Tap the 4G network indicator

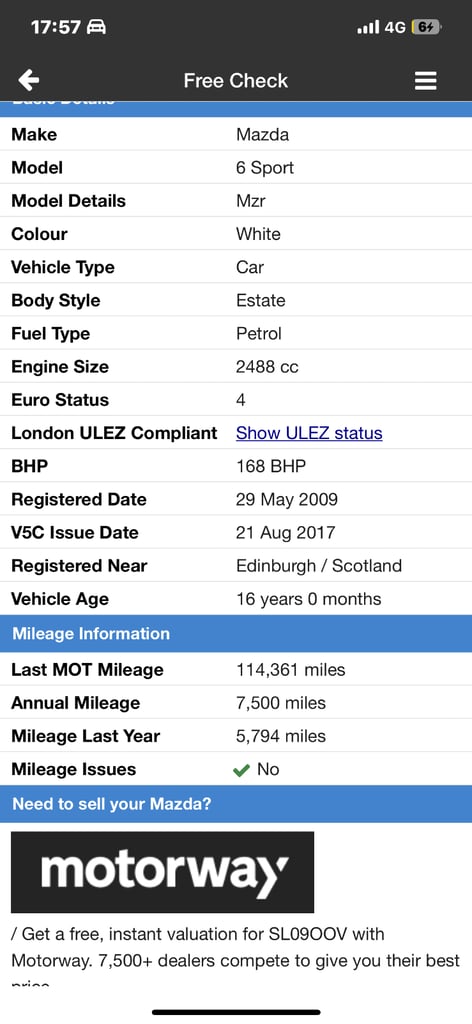point(396,27)
